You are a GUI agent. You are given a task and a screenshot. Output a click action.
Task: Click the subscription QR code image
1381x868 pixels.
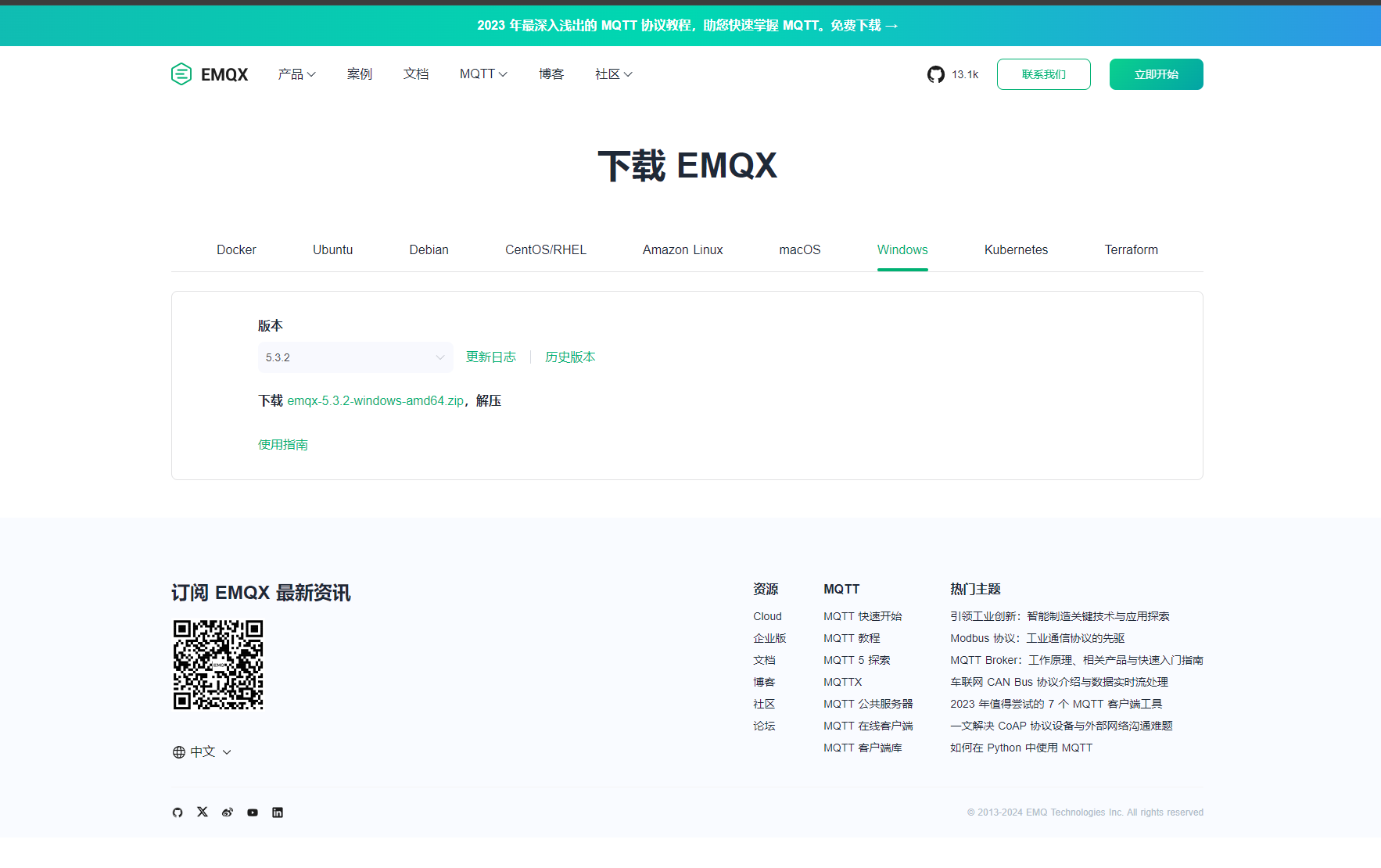[218, 665]
